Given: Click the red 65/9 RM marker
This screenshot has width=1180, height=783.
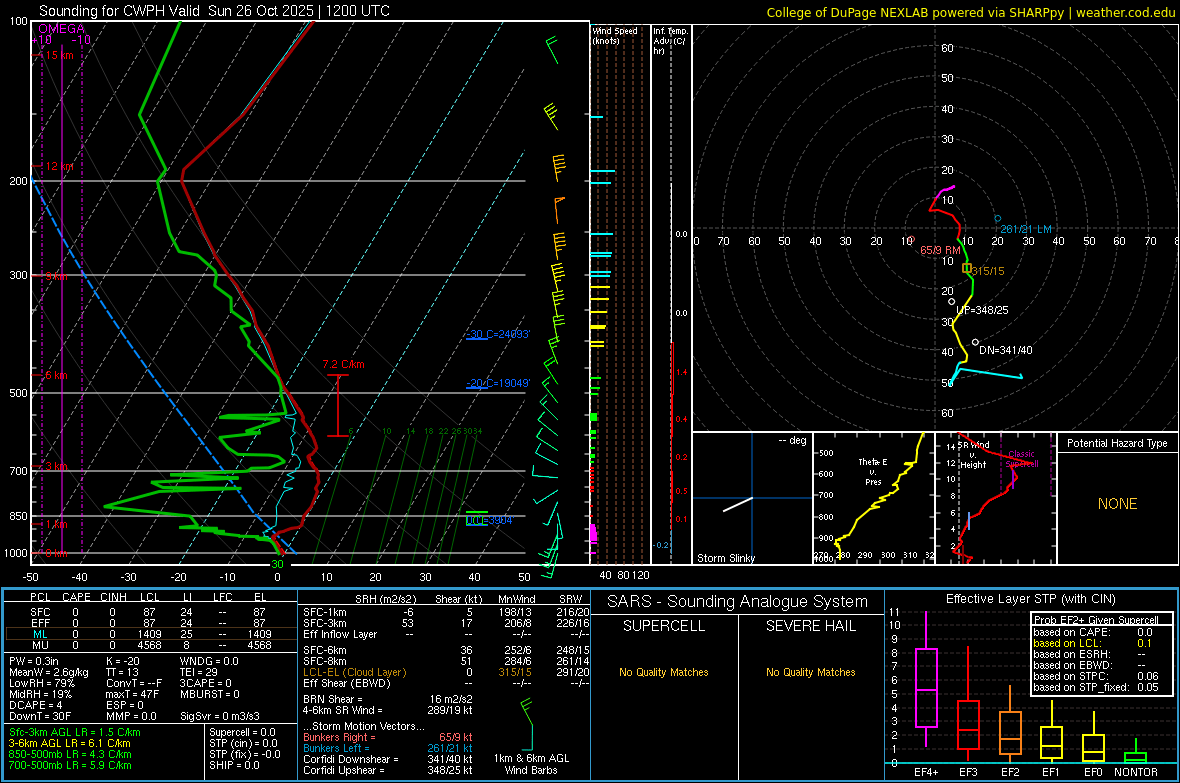Looking at the screenshot, I should point(912,240).
